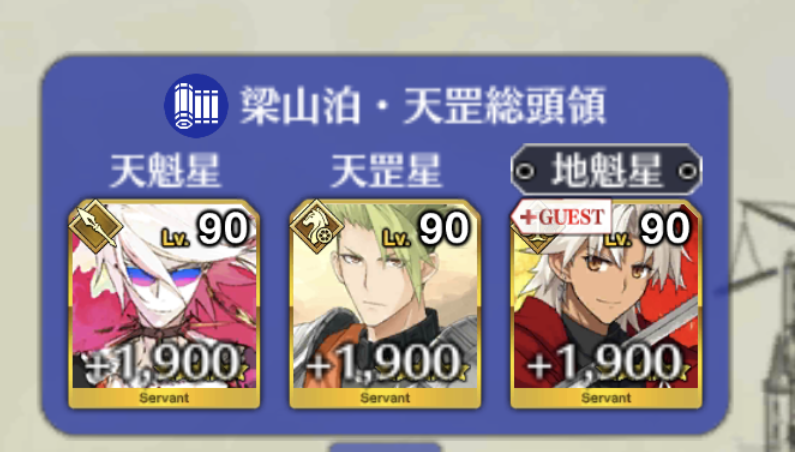Click the gold Servant label under Lancer card
The image size is (795, 452).
pos(164,398)
